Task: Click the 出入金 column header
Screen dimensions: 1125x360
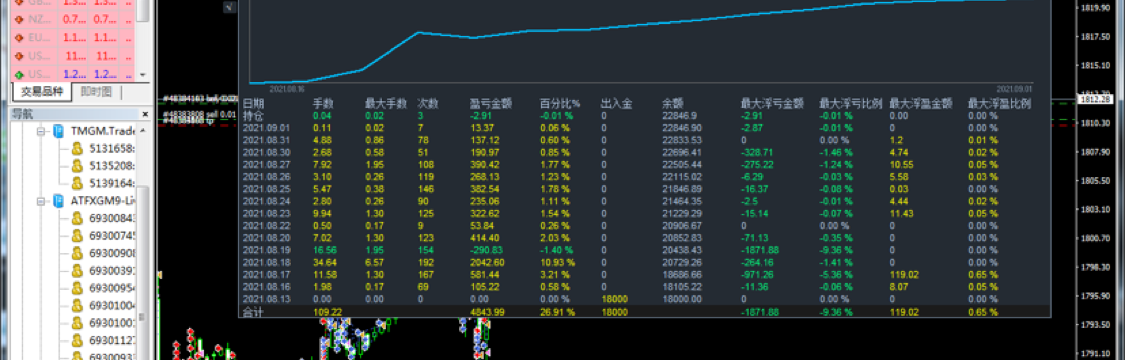Action: (x=616, y=103)
